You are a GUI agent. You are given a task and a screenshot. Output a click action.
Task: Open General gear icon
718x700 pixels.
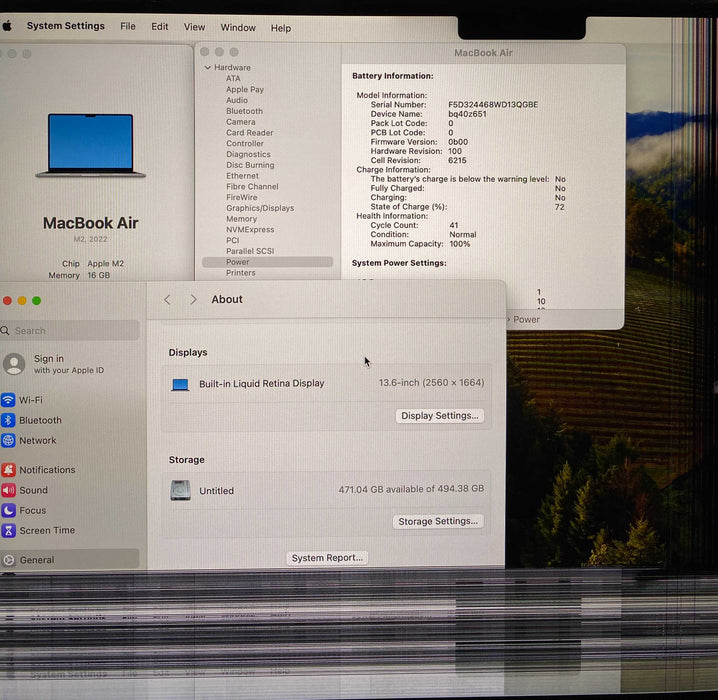click(9, 560)
